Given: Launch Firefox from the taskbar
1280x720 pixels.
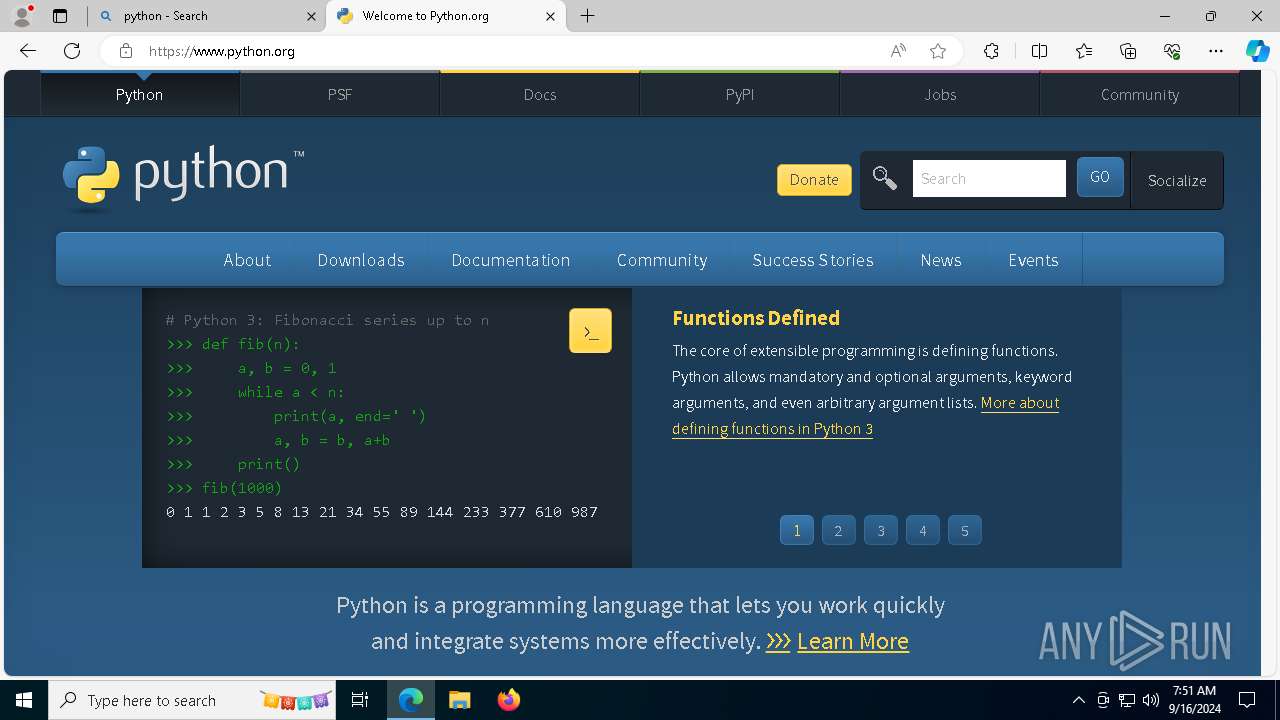Looking at the screenshot, I should tap(508, 700).
